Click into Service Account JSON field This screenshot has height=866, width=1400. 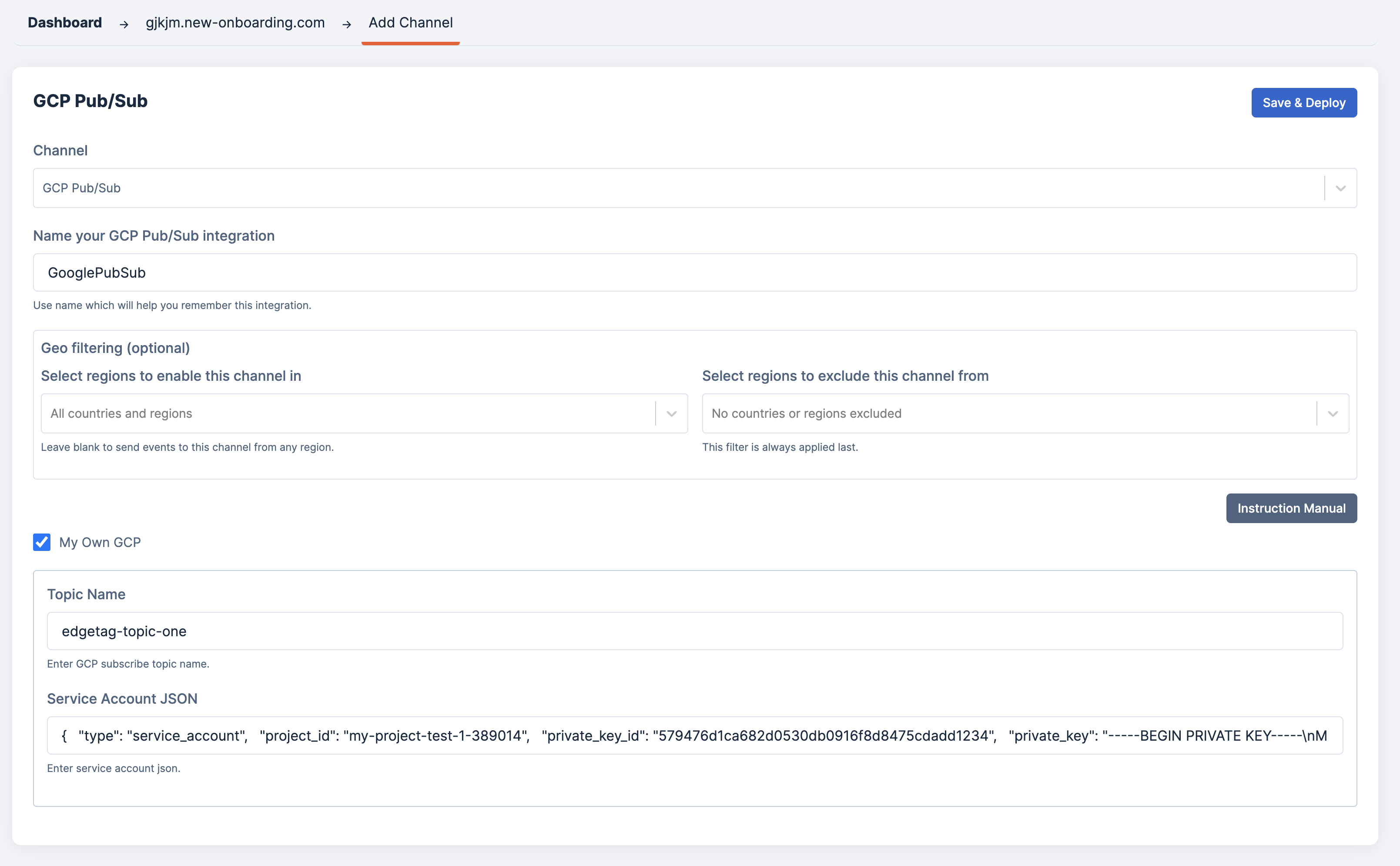(x=694, y=735)
